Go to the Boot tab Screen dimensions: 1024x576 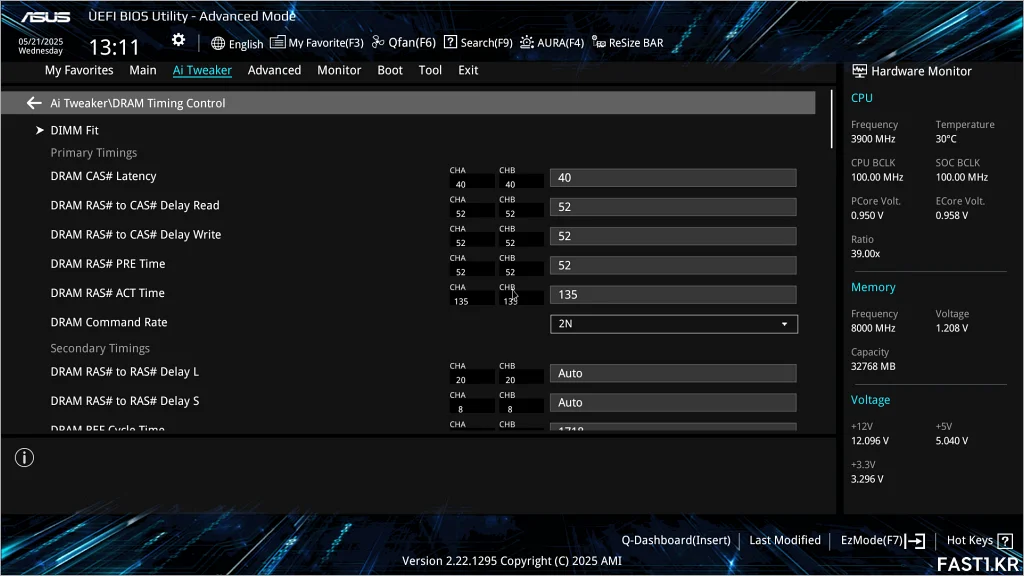pos(390,70)
